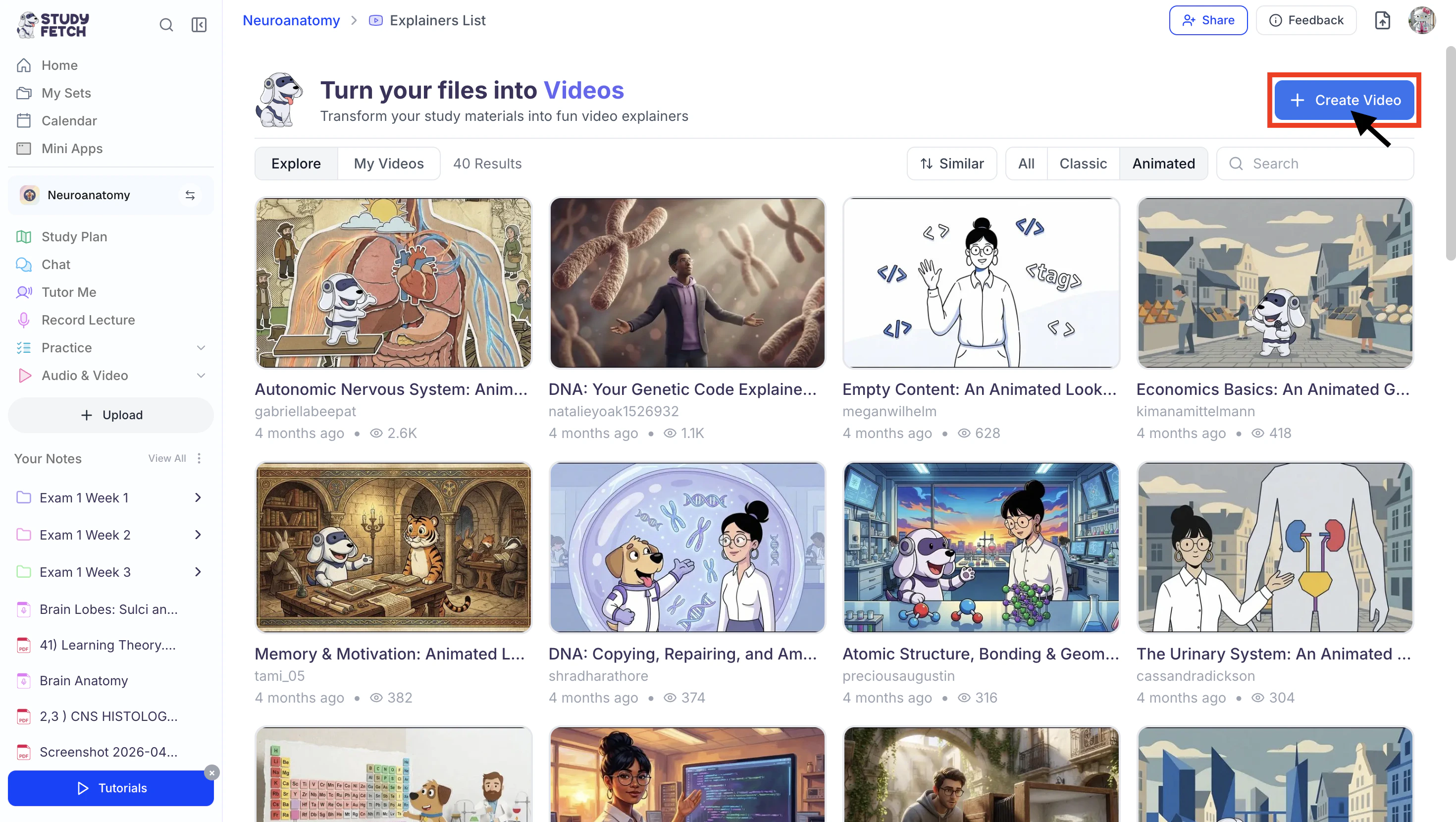The width and height of the screenshot is (1456, 822).
Task: Click author name meganwilhelm
Action: (x=889, y=411)
